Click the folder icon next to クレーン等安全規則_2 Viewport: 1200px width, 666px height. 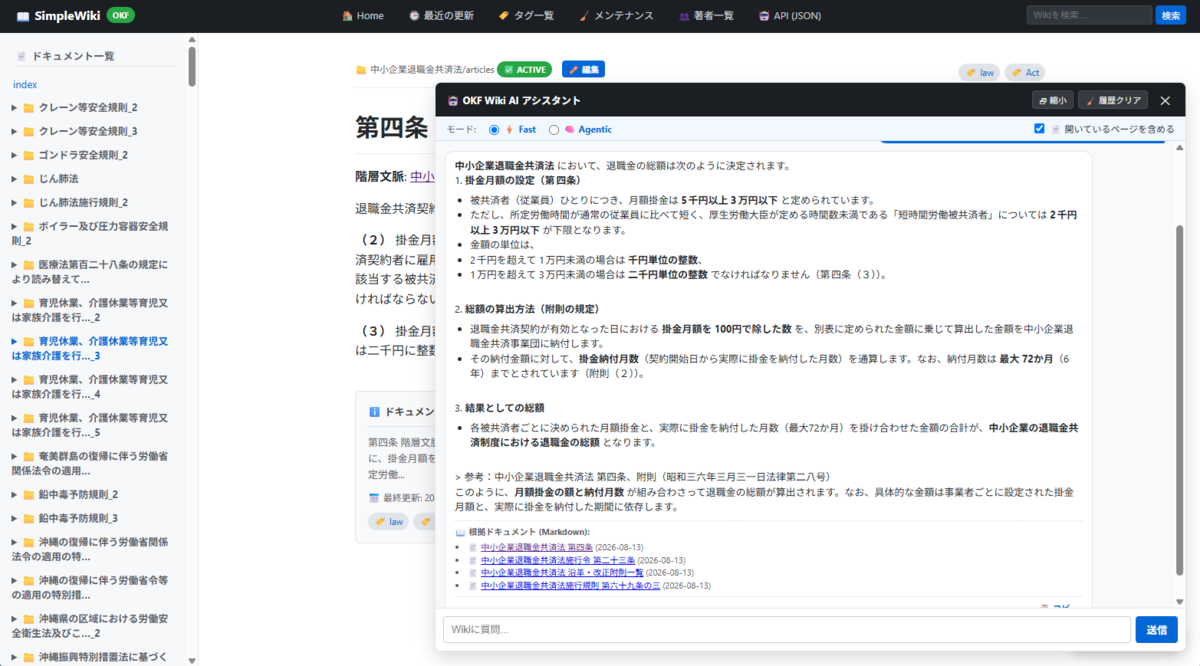(x=29, y=107)
